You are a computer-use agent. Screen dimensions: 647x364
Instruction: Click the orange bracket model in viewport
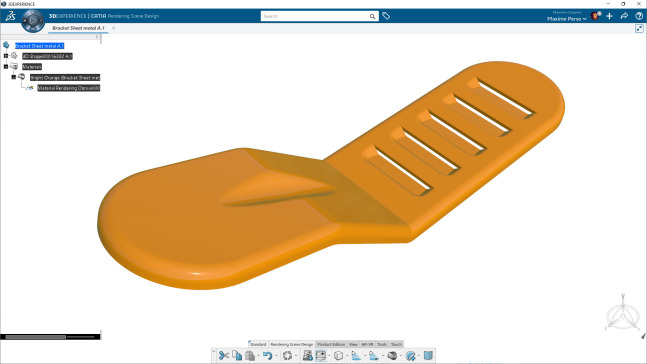330,177
